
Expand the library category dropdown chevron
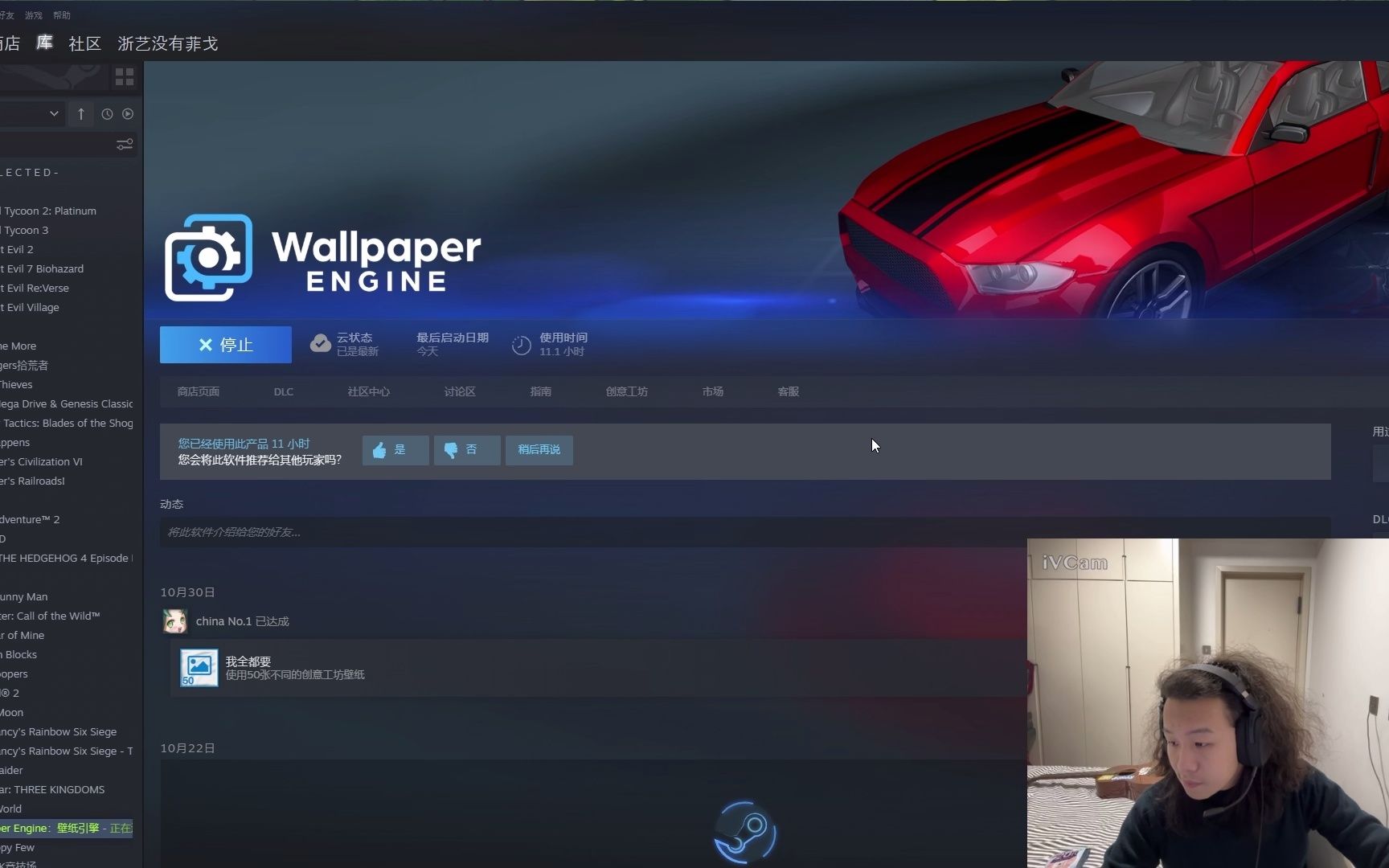click(54, 114)
